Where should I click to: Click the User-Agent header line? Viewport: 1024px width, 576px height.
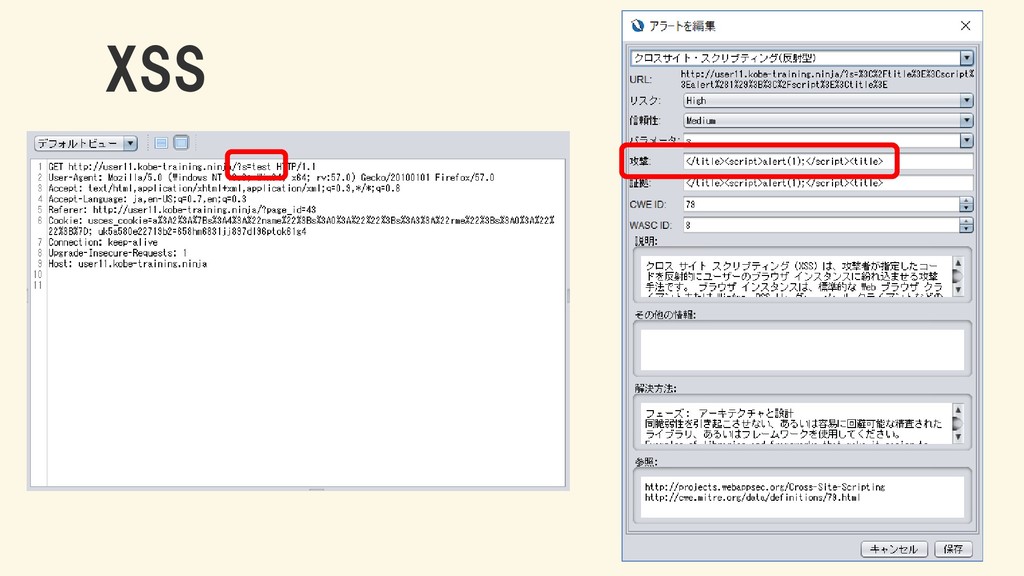tap(271, 178)
